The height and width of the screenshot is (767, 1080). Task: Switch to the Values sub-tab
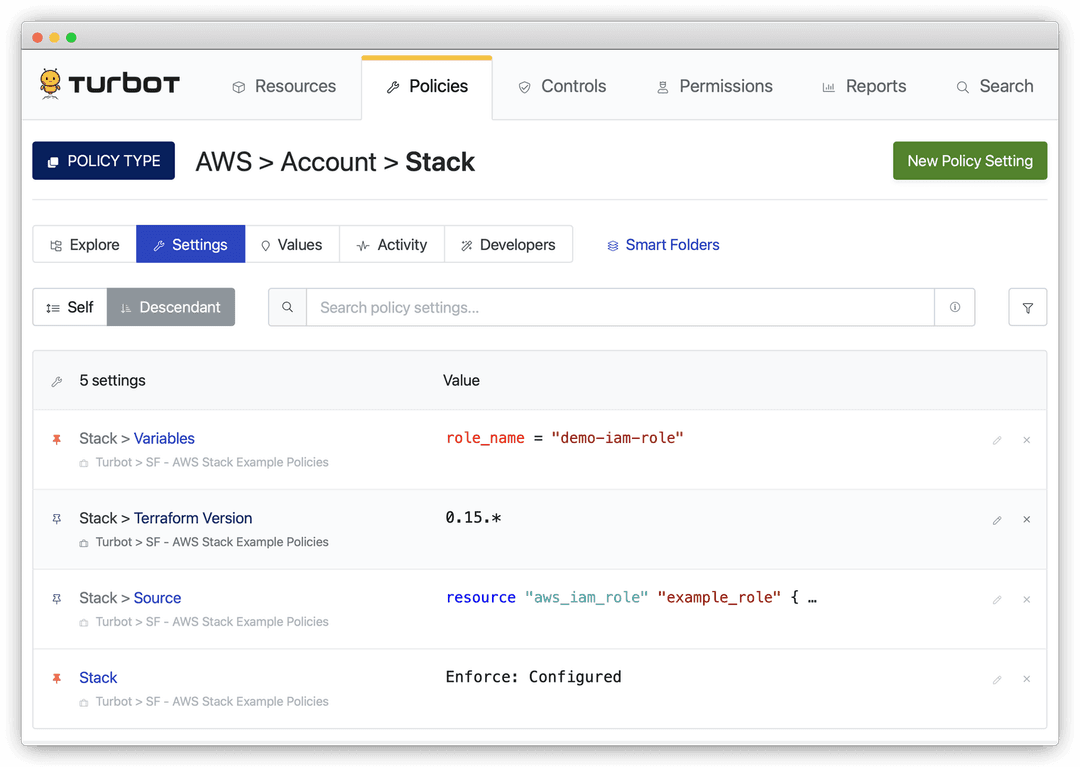[x=292, y=244]
